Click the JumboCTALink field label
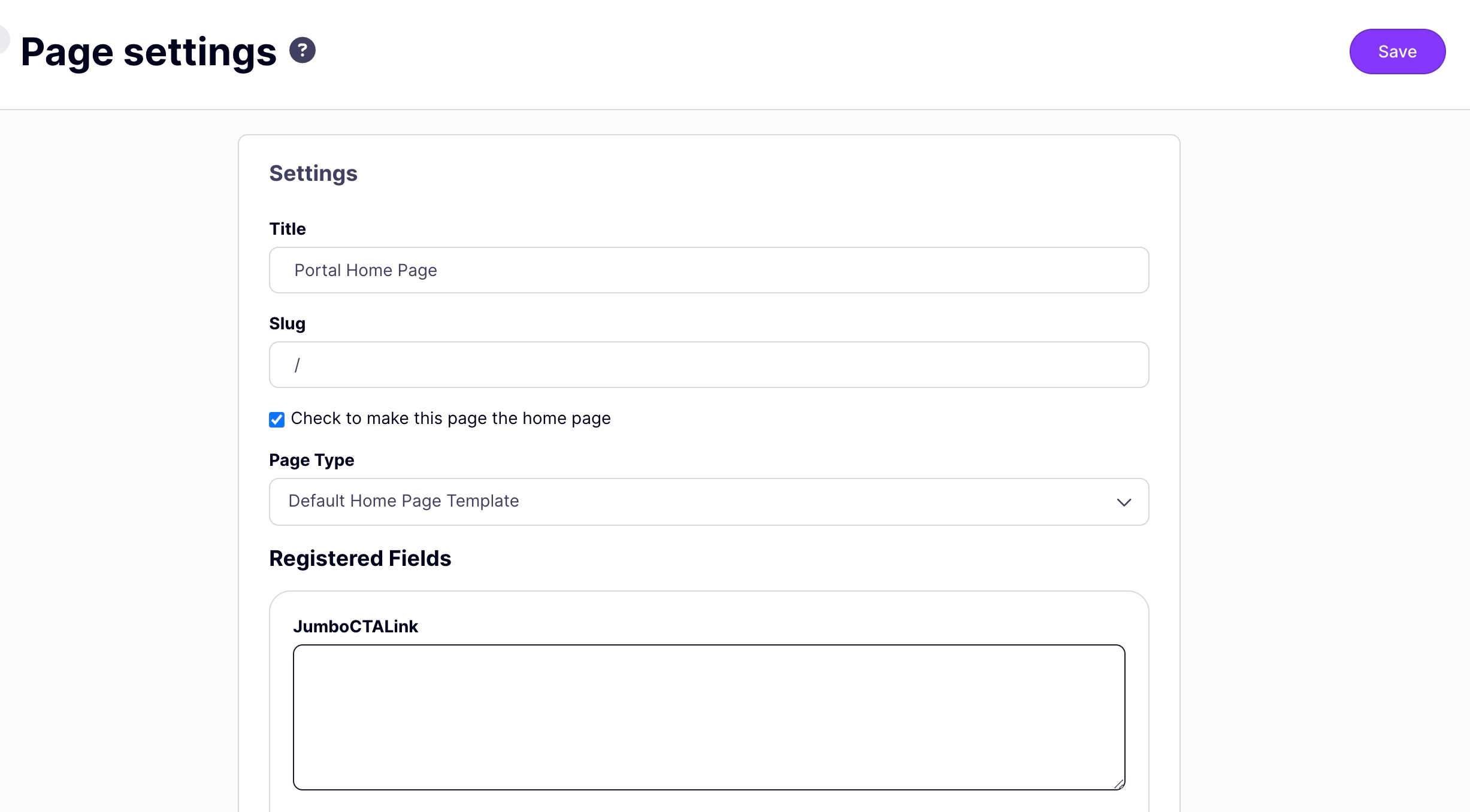1470x812 pixels. coord(356,626)
